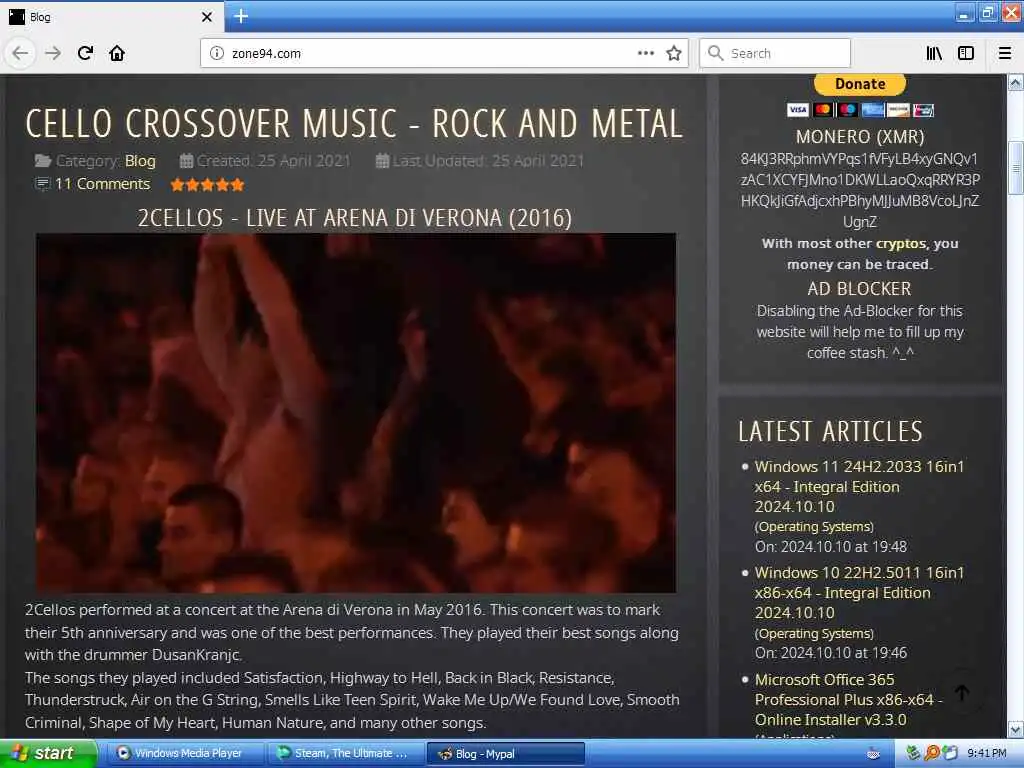This screenshot has height=768, width=1024.
Task: Open the Blog category link
Action: [x=140, y=161]
